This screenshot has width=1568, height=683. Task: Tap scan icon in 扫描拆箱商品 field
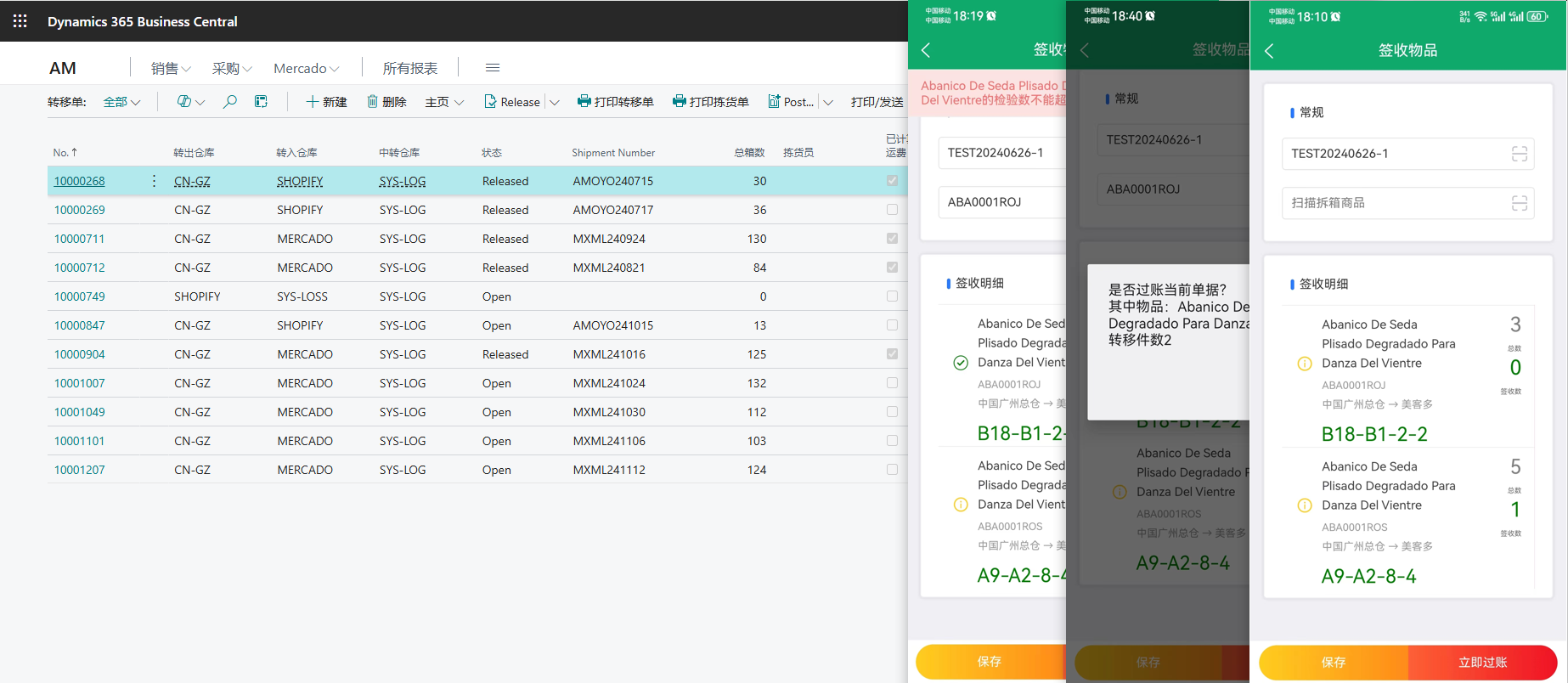[x=1519, y=203]
